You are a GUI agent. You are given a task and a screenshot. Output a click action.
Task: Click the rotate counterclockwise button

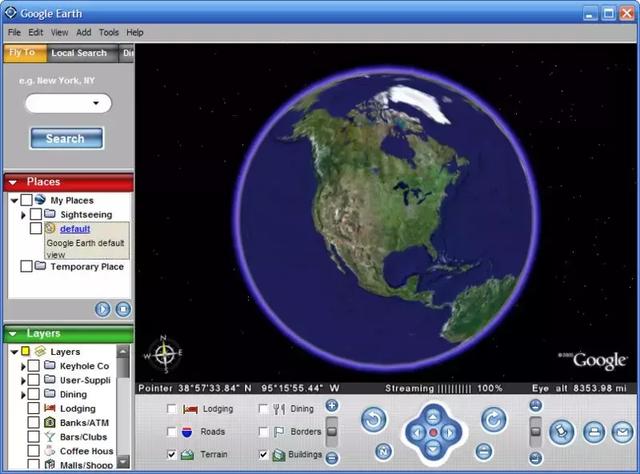point(373,420)
